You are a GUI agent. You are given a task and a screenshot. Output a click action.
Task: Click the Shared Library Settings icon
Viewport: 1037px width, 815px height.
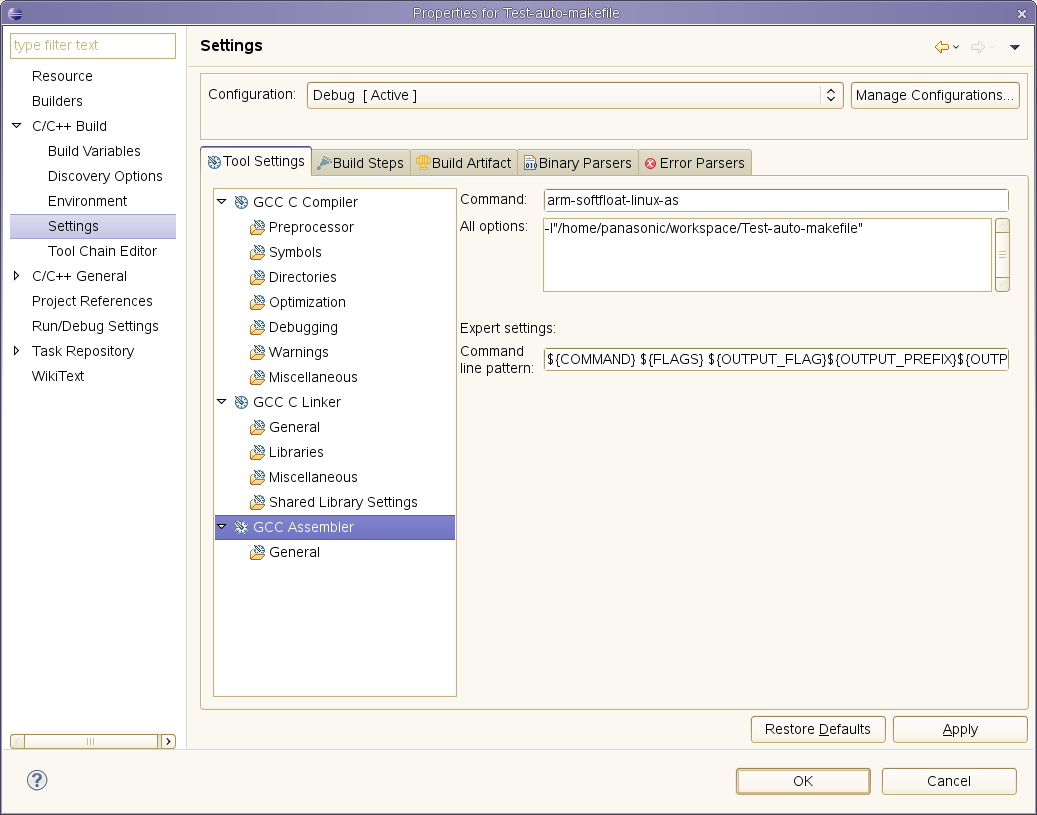[x=257, y=503]
